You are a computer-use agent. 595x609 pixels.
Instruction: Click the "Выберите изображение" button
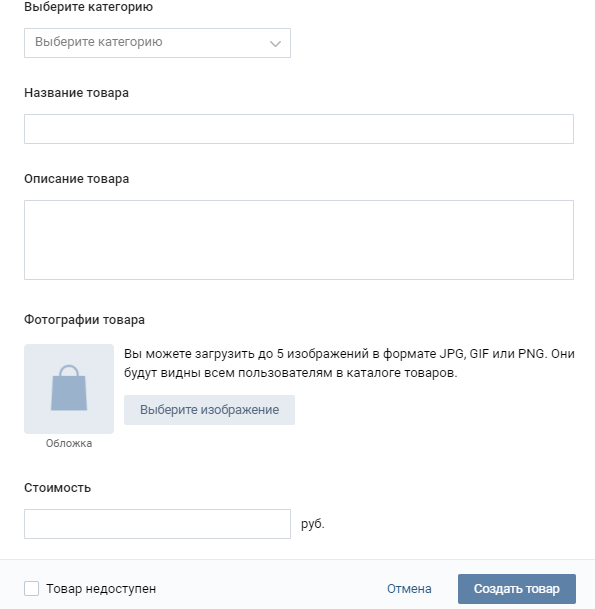(x=209, y=410)
